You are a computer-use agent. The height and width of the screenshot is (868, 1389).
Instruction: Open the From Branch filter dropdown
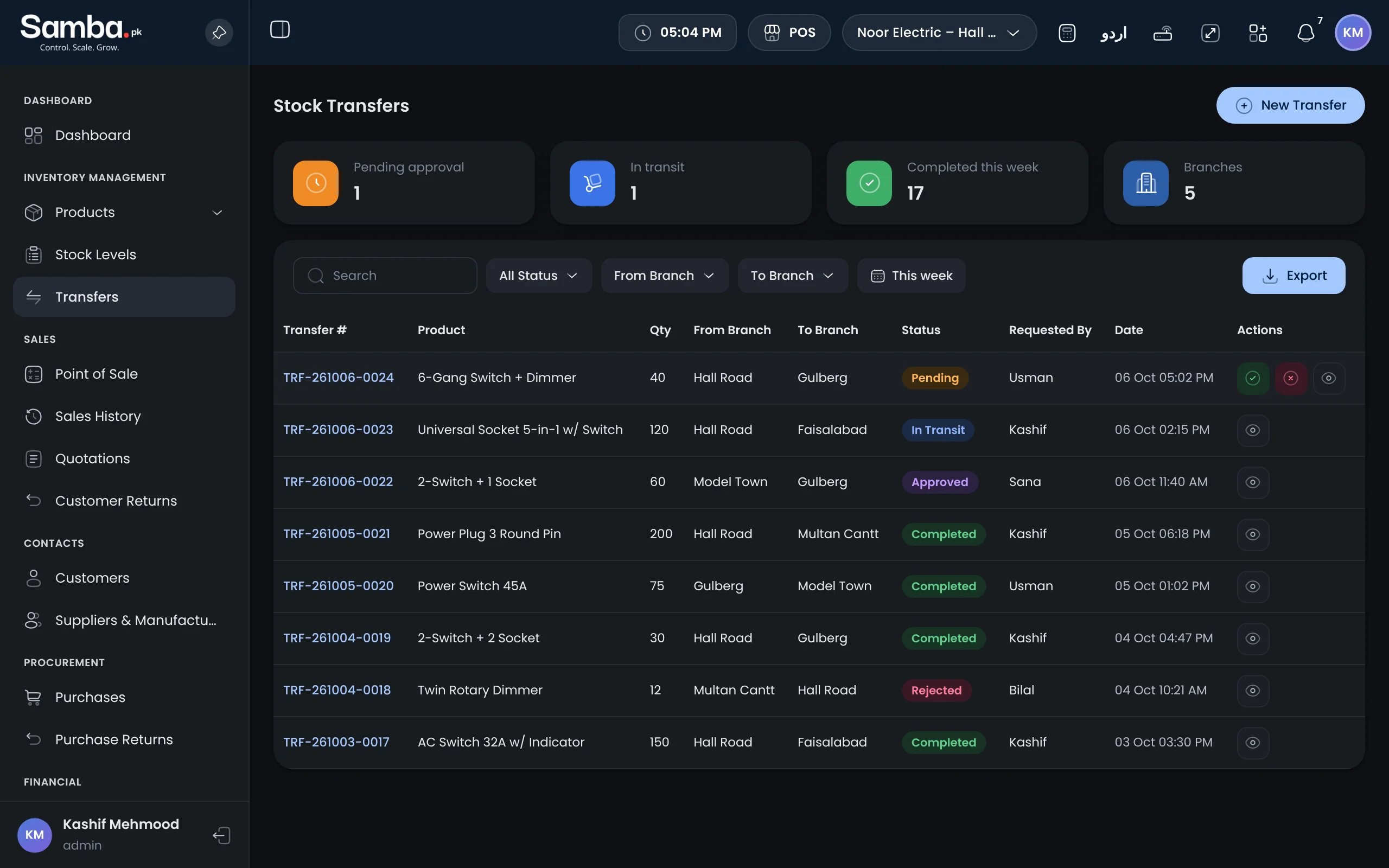point(665,276)
